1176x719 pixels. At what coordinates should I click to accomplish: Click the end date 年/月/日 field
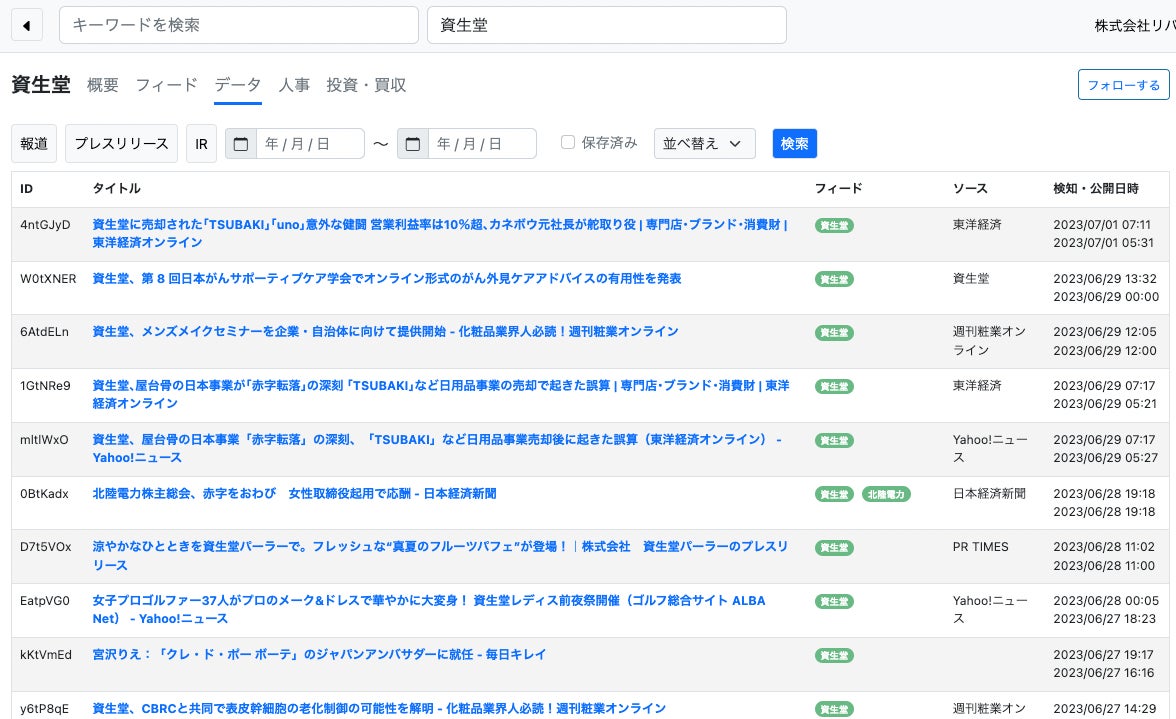[x=482, y=144]
